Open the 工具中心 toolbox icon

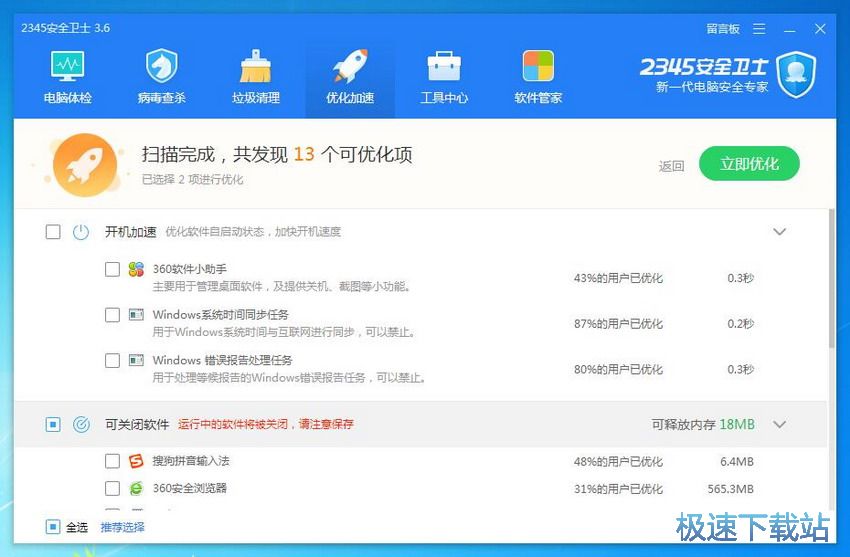tap(444, 66)
